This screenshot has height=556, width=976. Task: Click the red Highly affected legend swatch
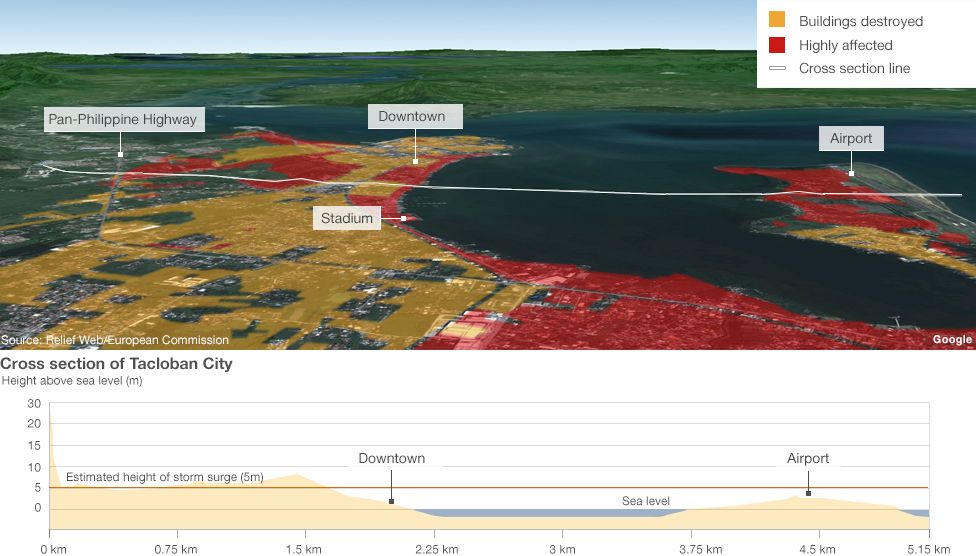pos(777,45)
